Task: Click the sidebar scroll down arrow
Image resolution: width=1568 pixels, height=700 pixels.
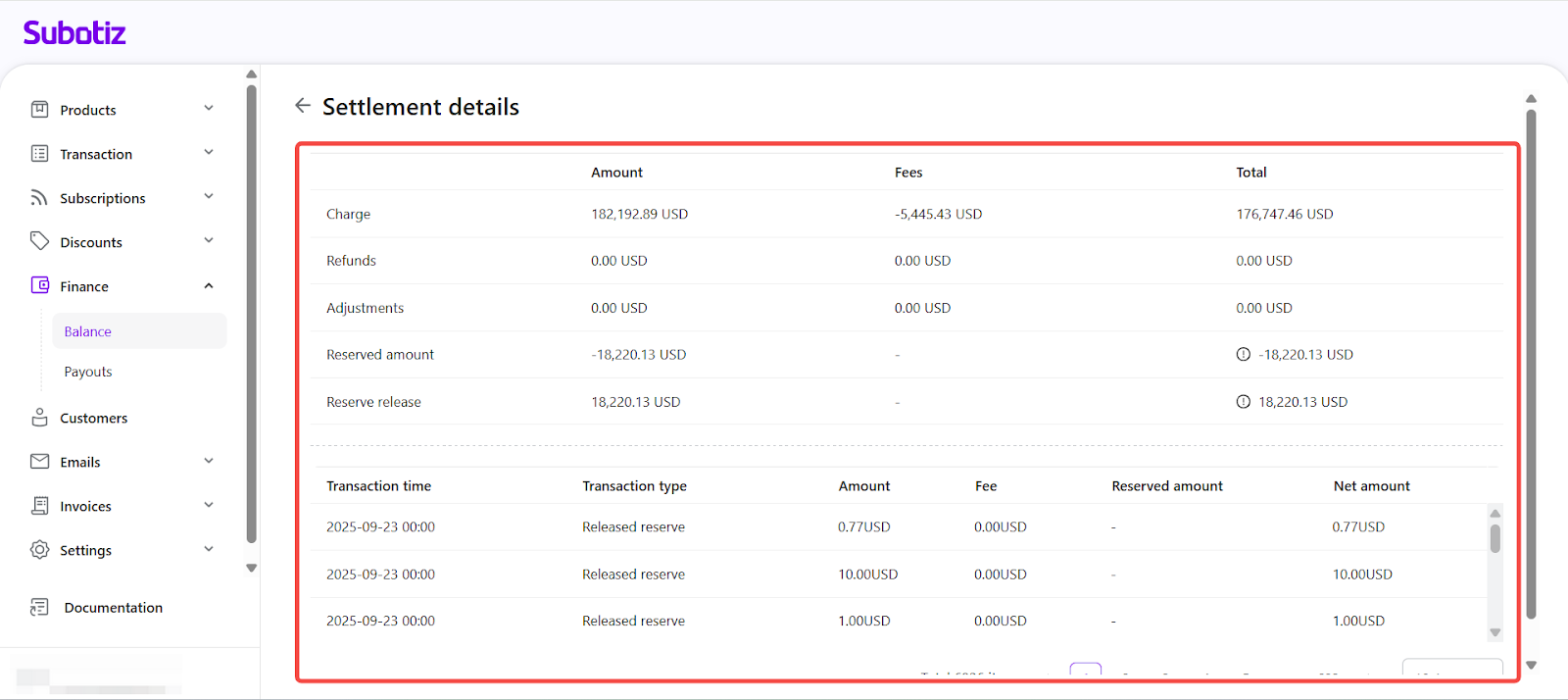Action: pyautogui.click(x=251, y=569)
